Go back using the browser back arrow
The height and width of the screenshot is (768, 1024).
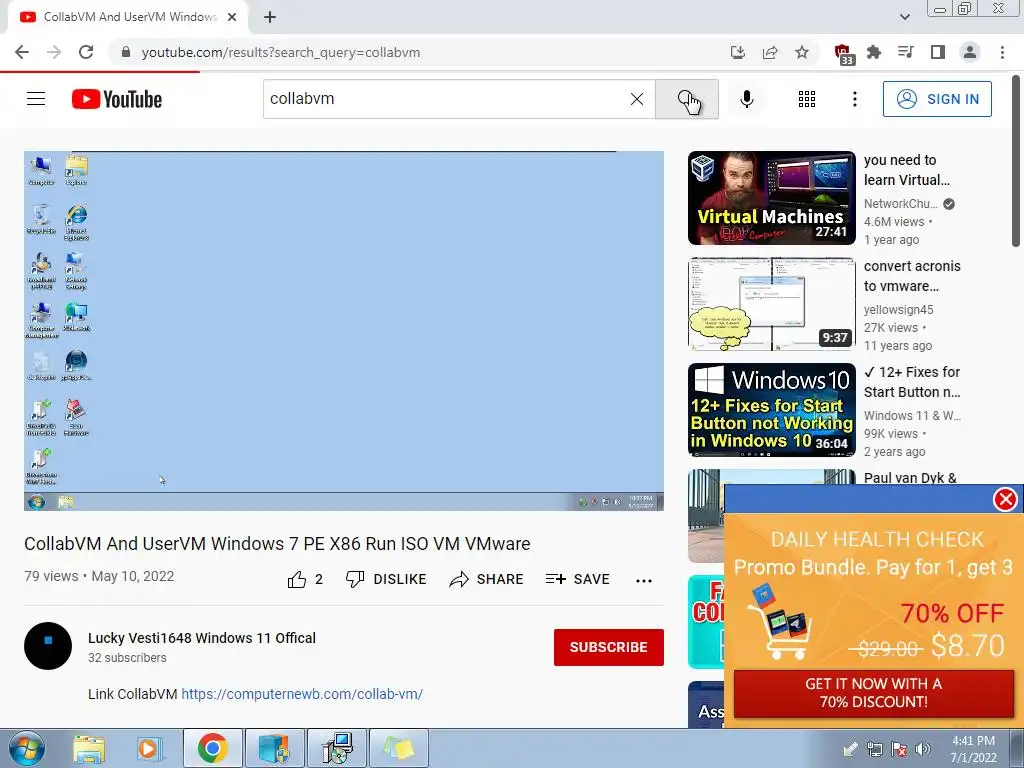coord(22,52)
